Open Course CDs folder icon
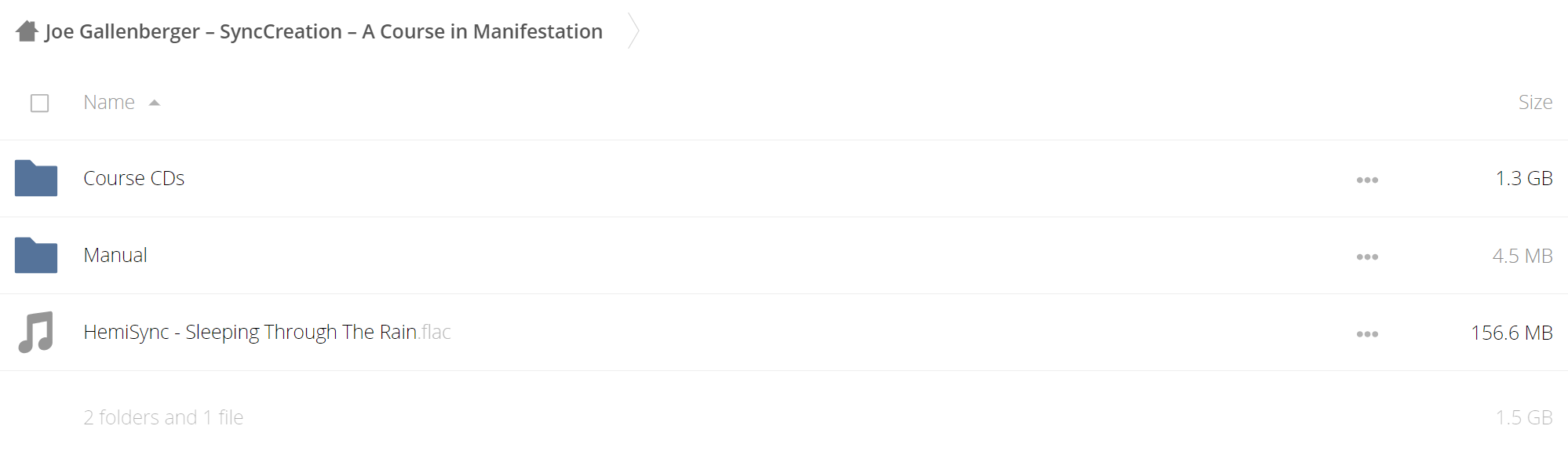This screenshot has width=1568, height=455. pyautogui.click(x=36, y=178)
